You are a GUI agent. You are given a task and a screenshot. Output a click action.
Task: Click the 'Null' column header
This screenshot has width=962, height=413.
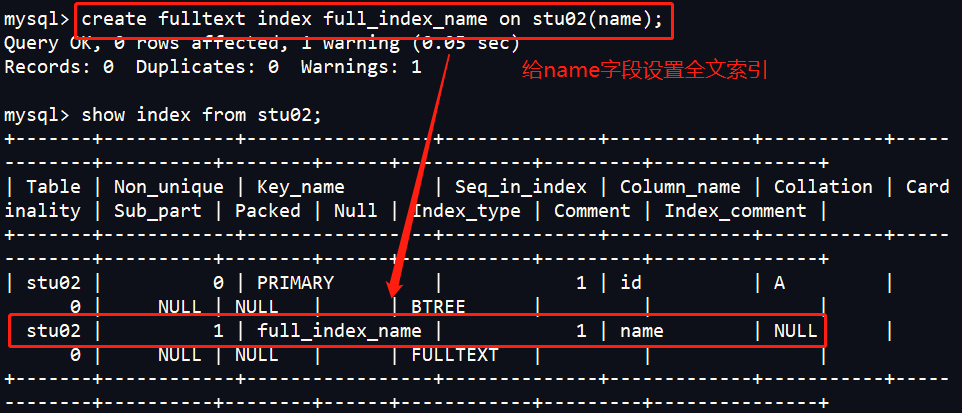(x=356, y=210)
